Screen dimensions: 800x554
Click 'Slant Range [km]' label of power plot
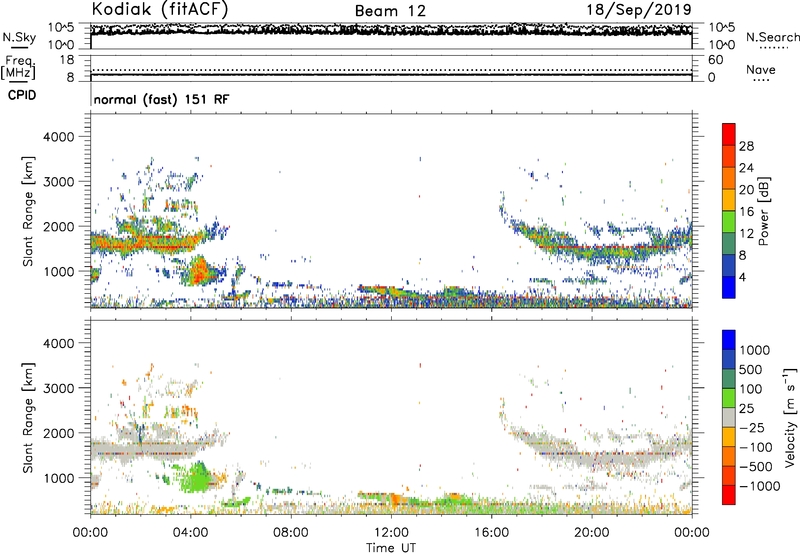(x=28, y=211)
